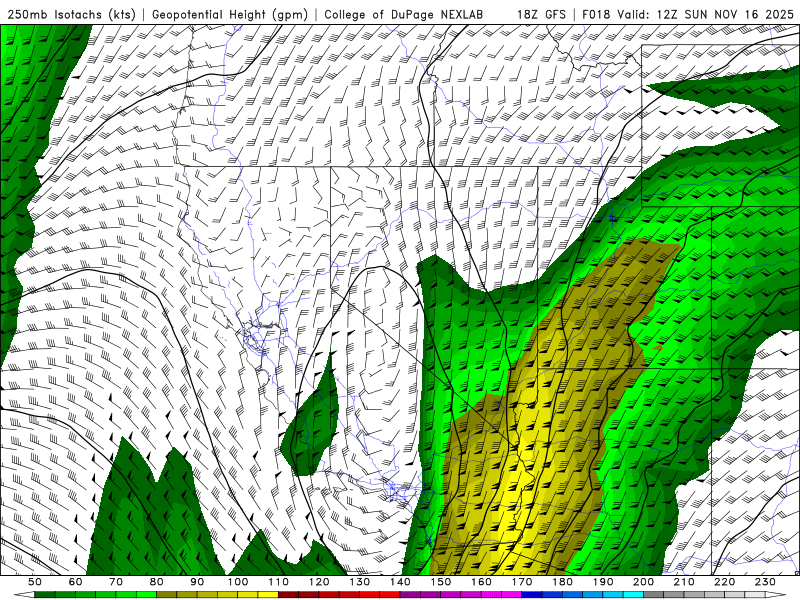The width and height of the screenshot is (800, 600).
Task: Click the '220' label on the color scale
Action: point(724,582)
